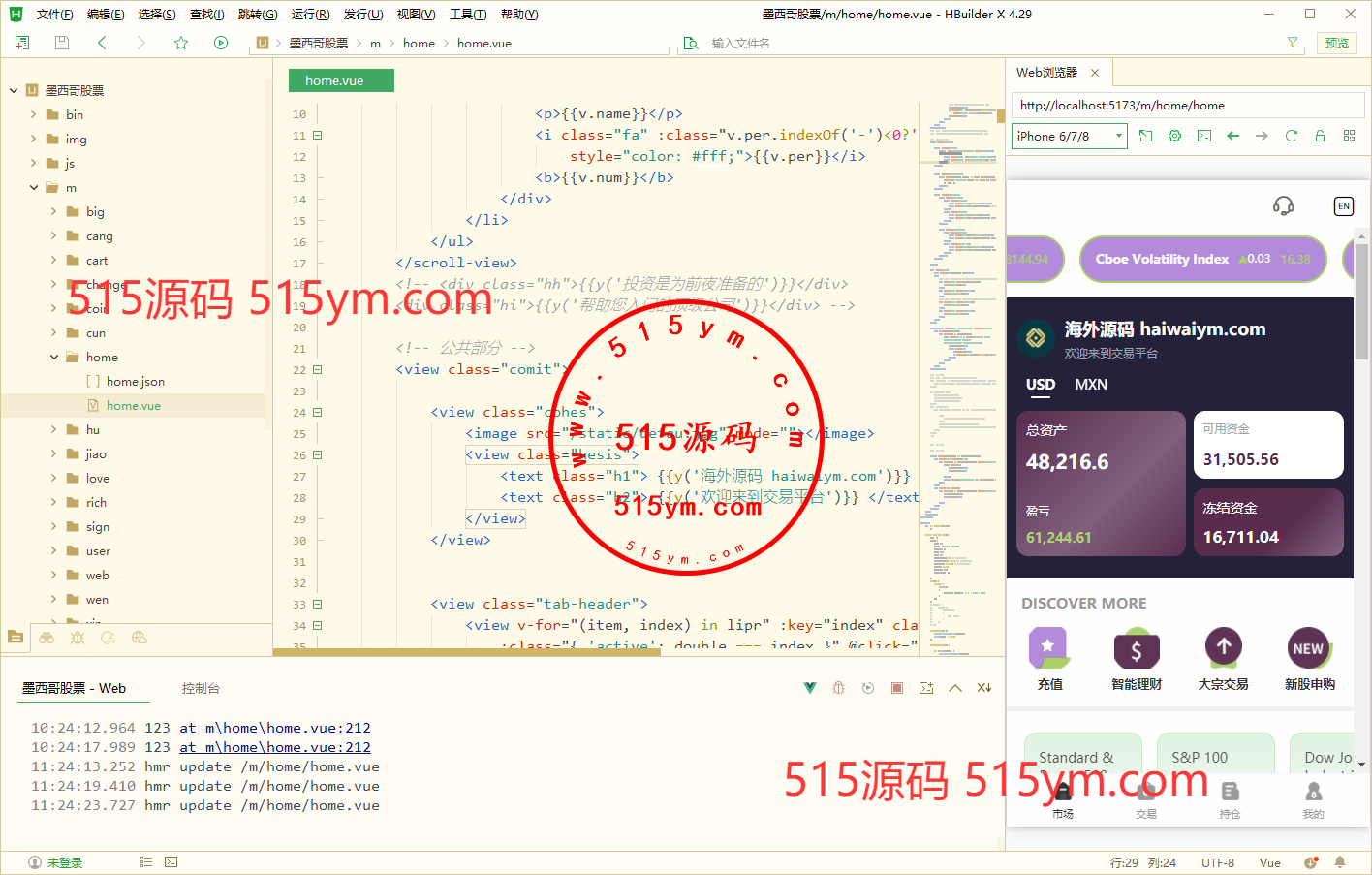
Task: Click the bookmark star icon in toolbar
Action: tap(181, 43)
